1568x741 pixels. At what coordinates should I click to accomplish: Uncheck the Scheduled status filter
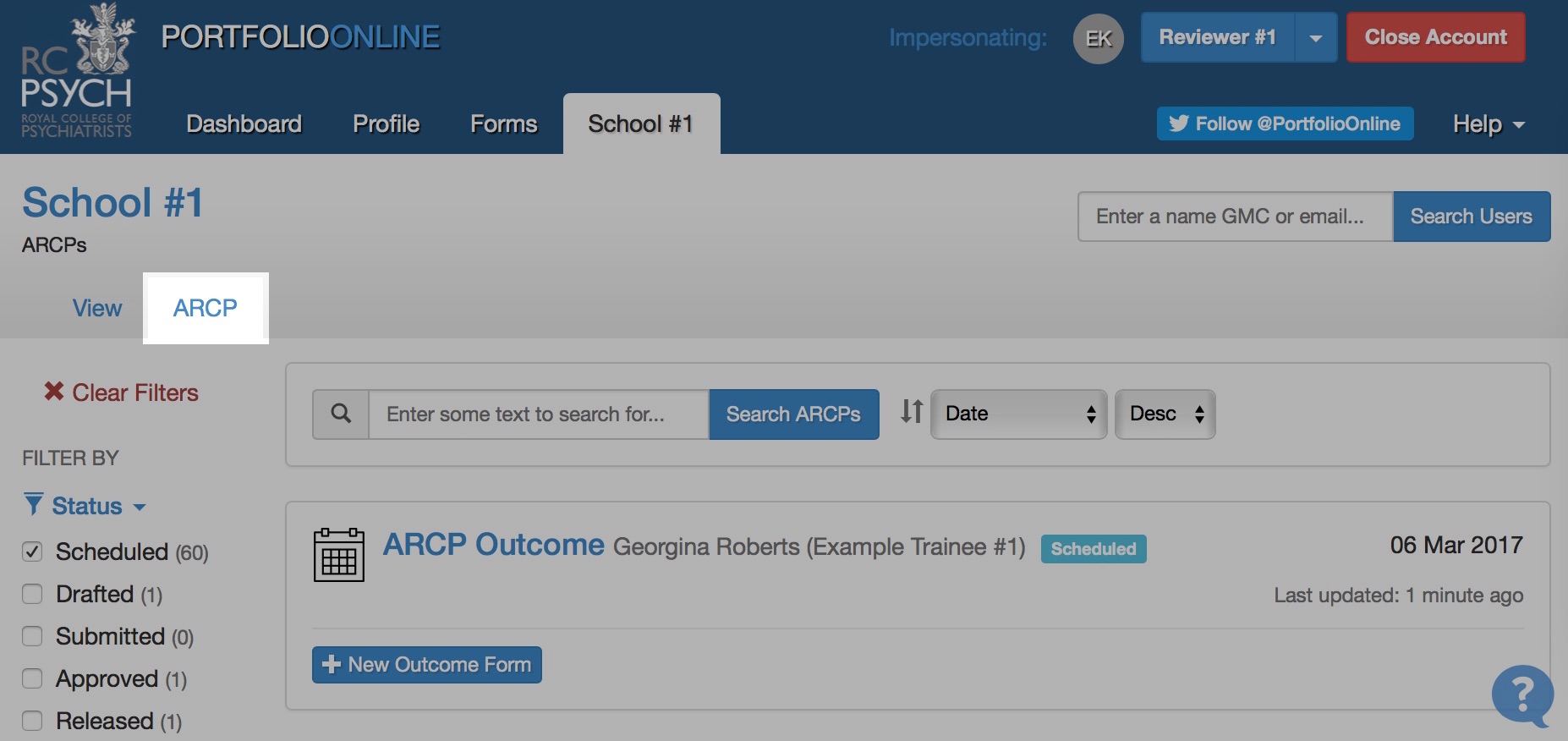tap(32, 552)
